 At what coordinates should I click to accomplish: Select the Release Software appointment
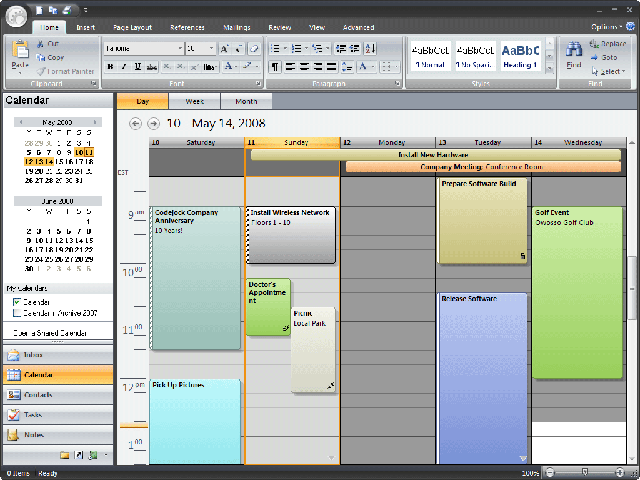click(482, 378)
